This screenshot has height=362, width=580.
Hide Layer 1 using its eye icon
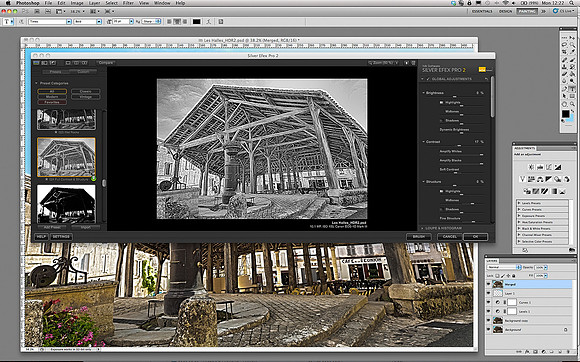[x=489, y=293]
